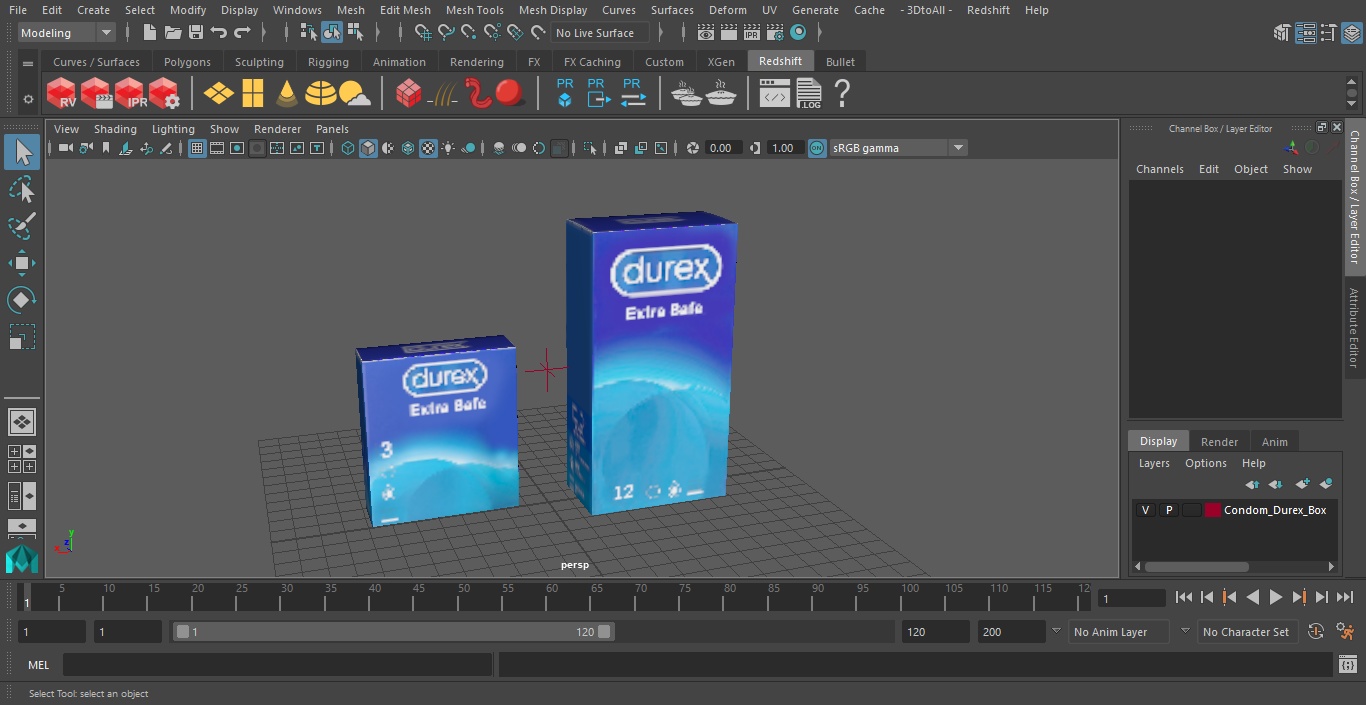The height and width of the screenshot is (705, 1366).
Task: Click the Redshift red sphere icon
Action: [510, 94]
